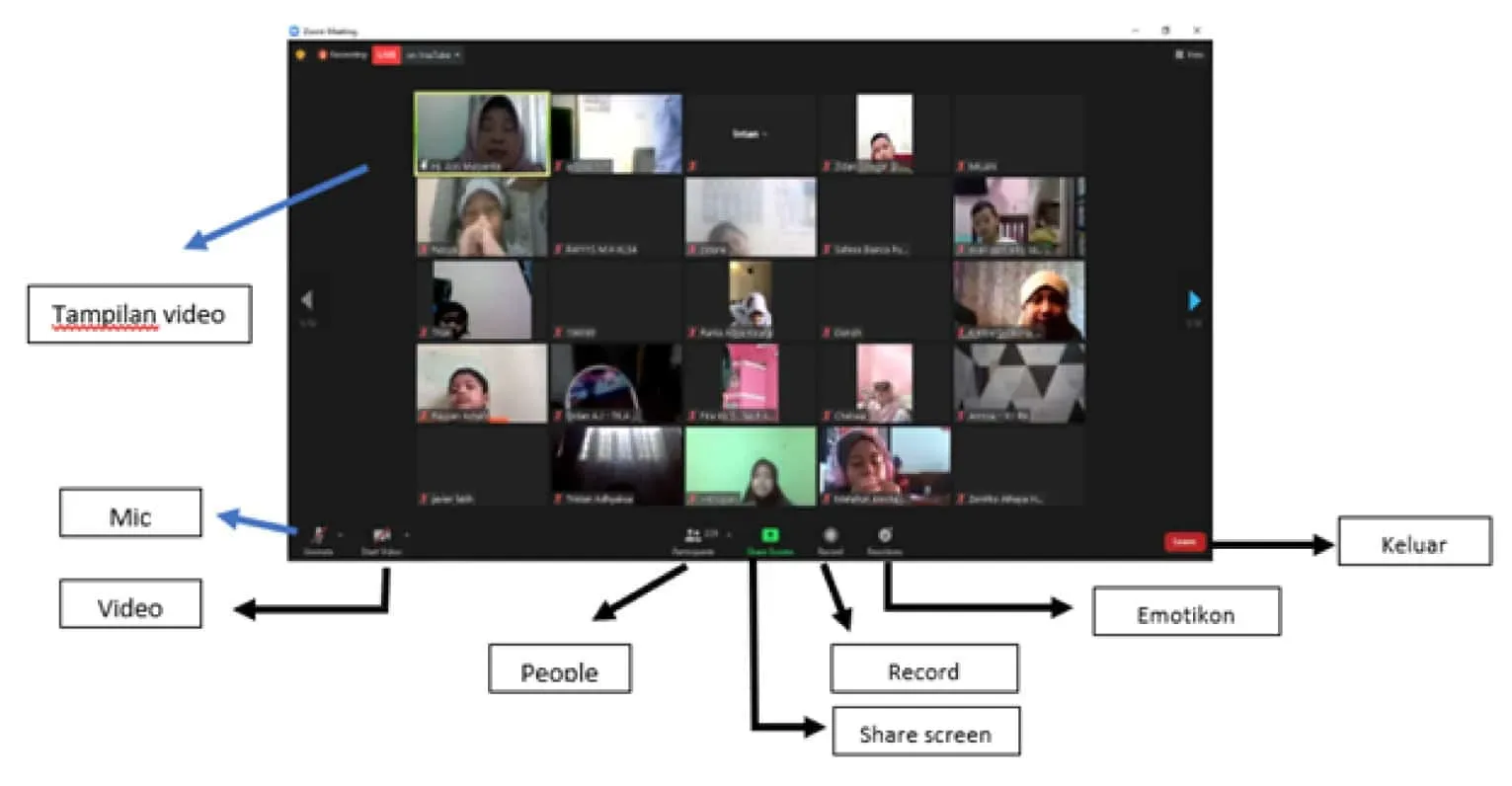The height and width of the screenshot is (786, 1512).
Task: Open Share Screen with the green icon
Action: (770, 536)
